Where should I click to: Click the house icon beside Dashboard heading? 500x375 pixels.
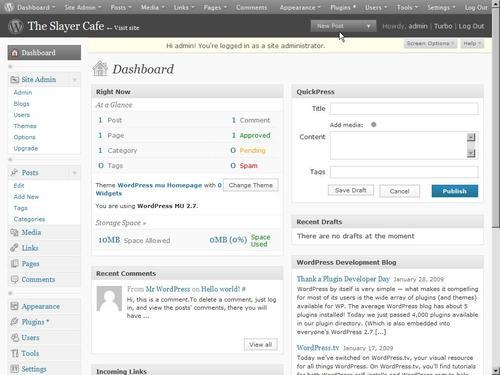pyautogui.click(x=100, y=69)
